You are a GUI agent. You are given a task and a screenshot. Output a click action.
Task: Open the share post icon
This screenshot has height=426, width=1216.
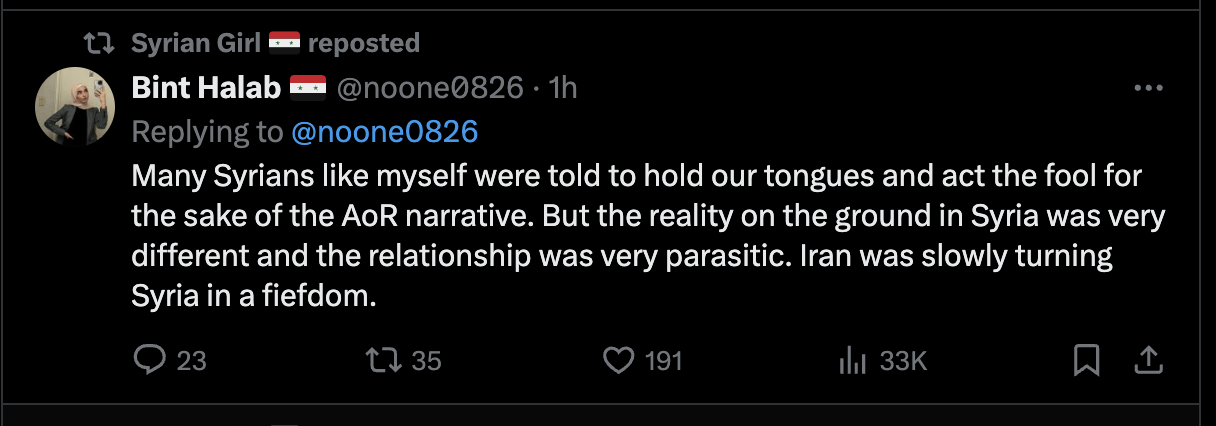[1149, 359]
